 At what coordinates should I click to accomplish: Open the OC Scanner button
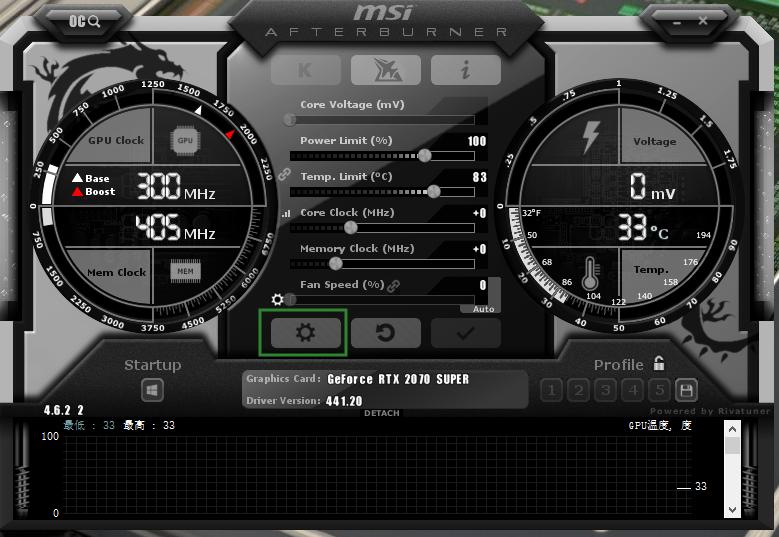tap(84, 21)
